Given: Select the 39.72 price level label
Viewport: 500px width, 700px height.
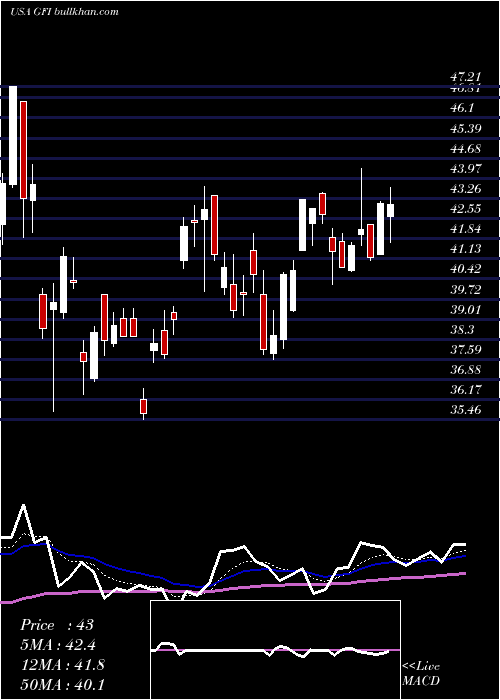Looking at the screenshot, I should 465,289.
